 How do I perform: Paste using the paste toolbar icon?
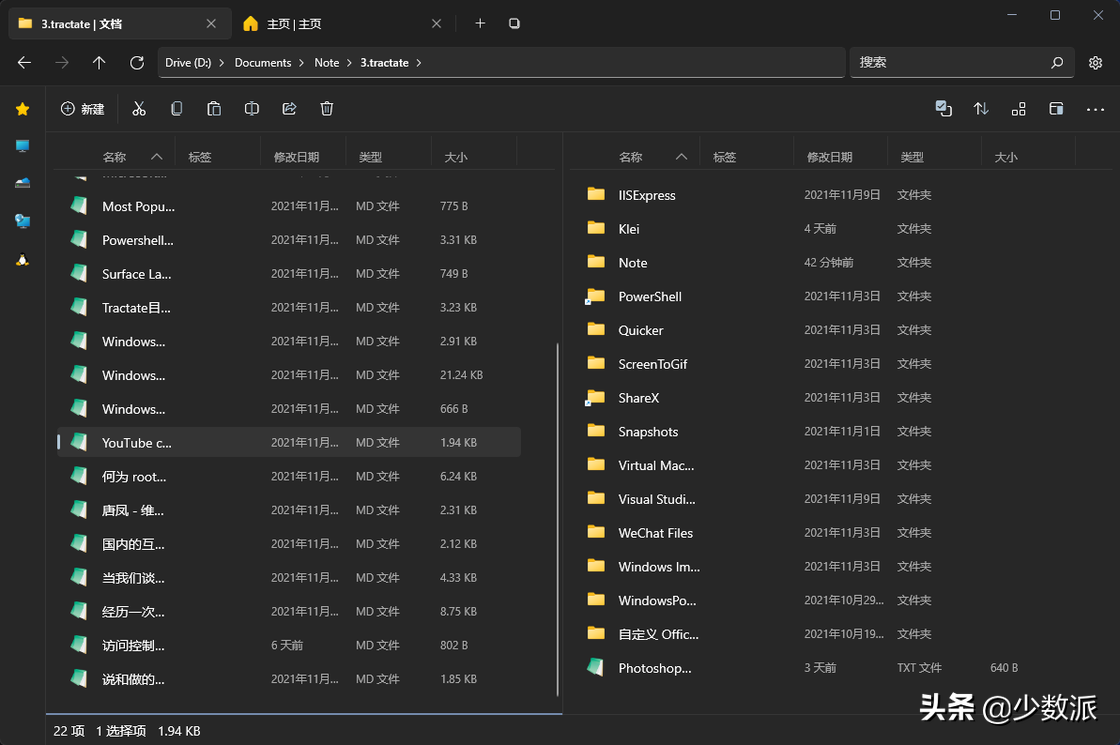214,108
